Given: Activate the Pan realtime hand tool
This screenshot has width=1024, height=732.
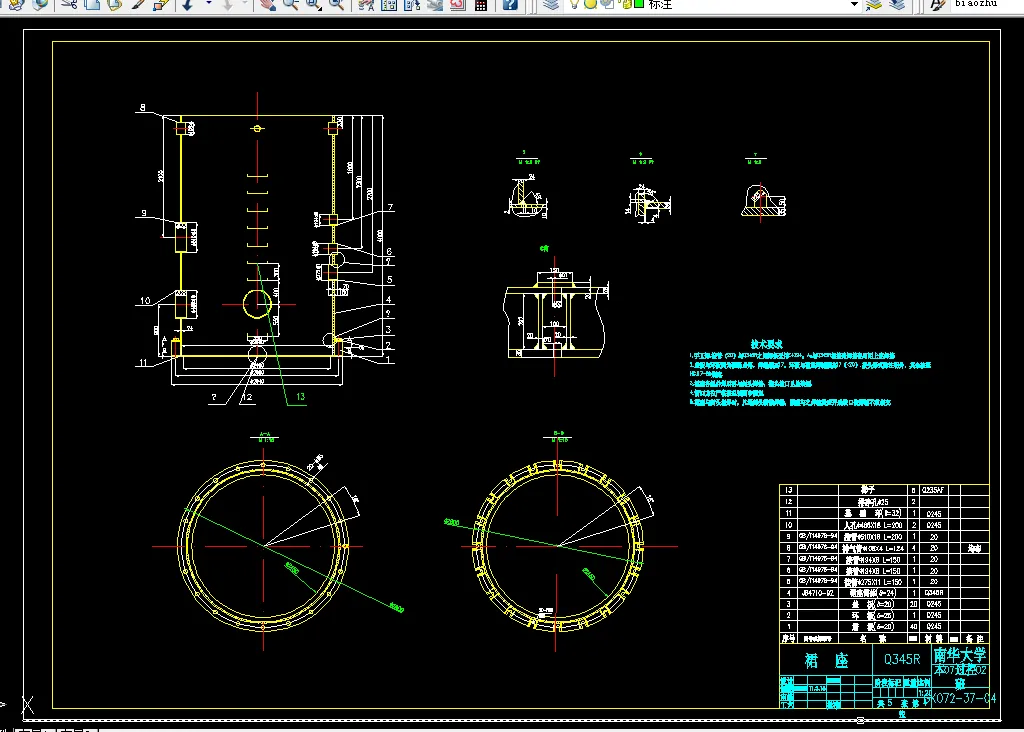Looking at the screenshot, I should click(267, 5).
